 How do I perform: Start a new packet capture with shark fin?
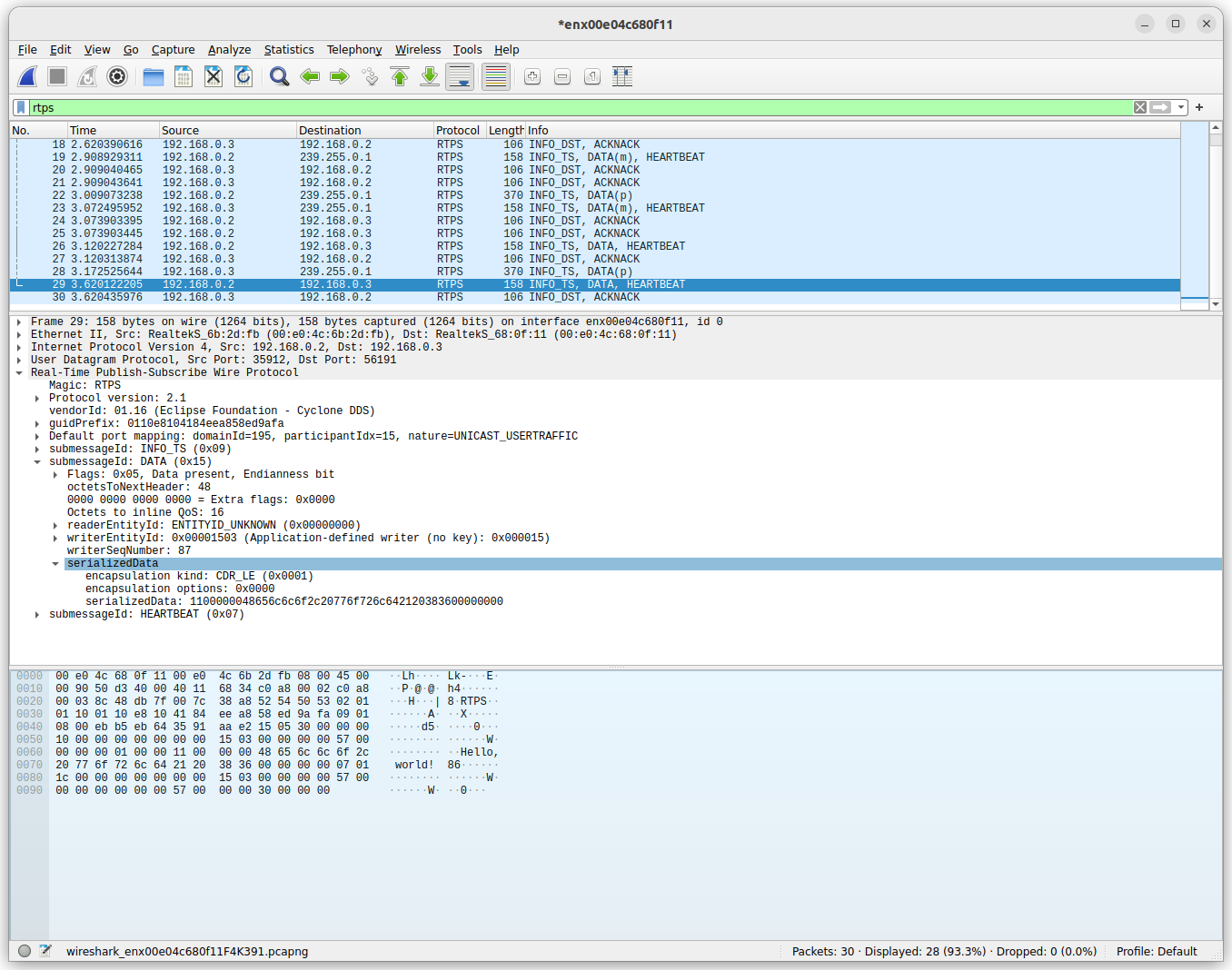pos(28,77)
